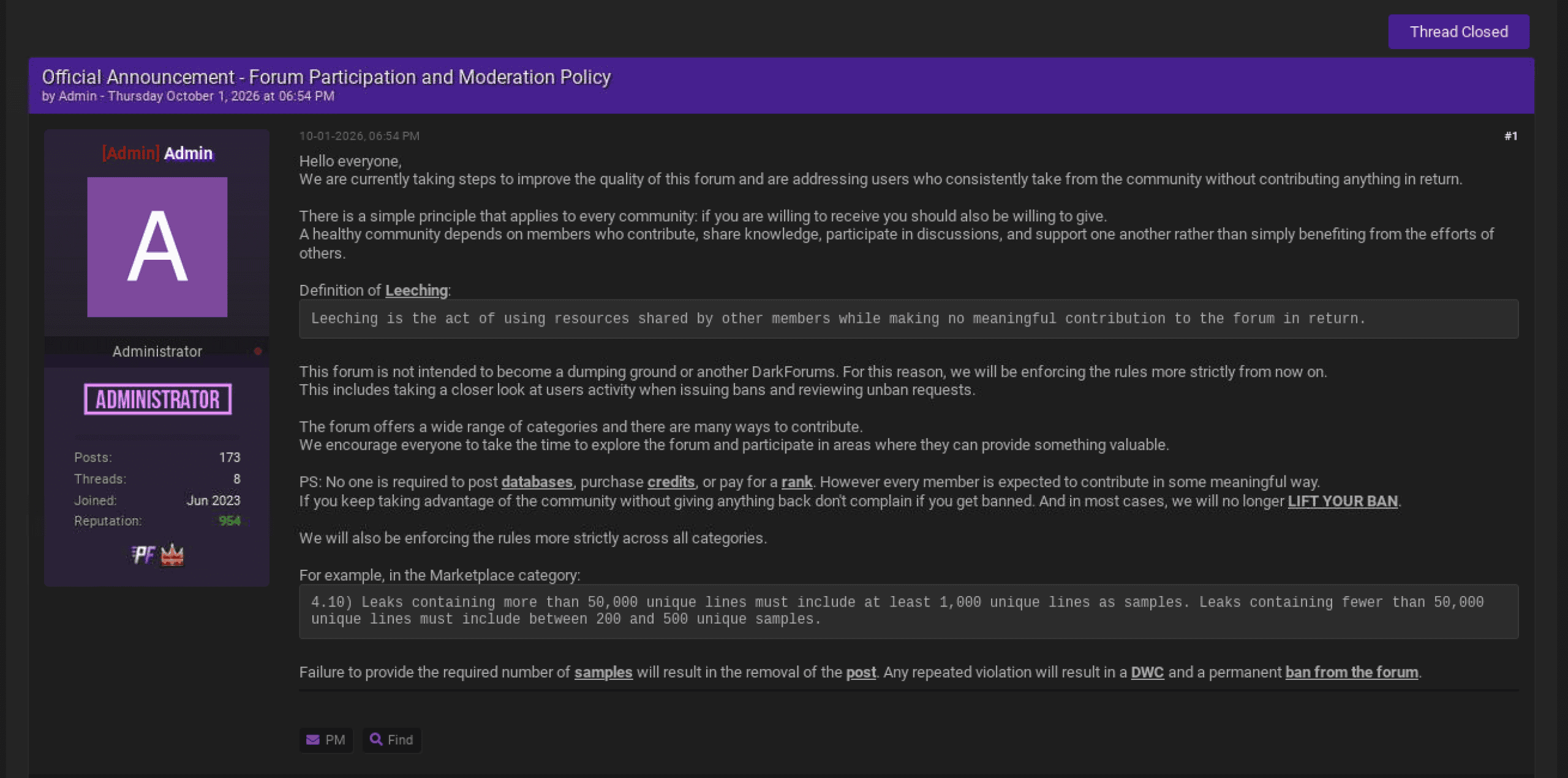Click the PF award badge icon
This screenshot has height=778, width=1568.
[143, 555]
